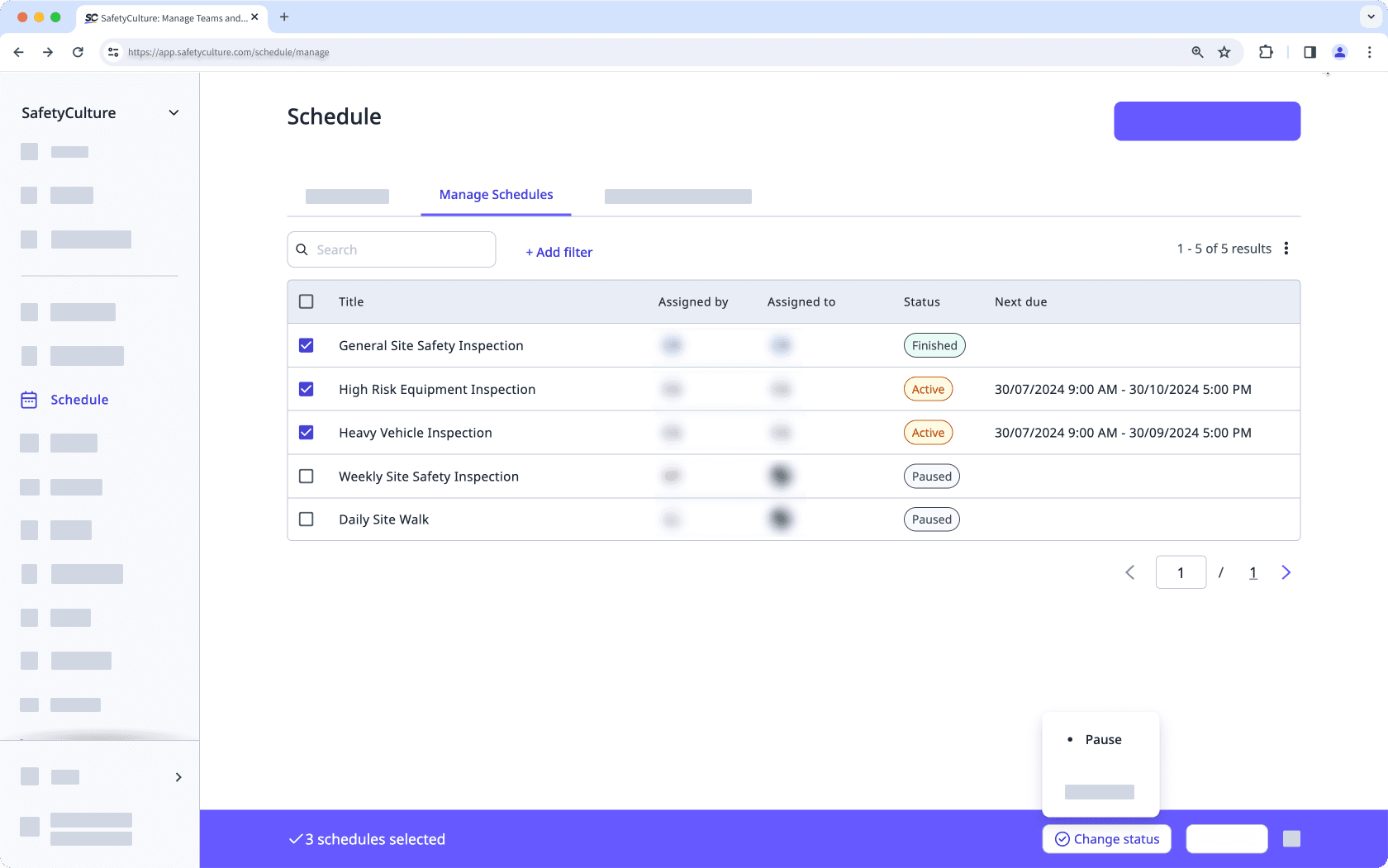The image size is (1388, 868).
Task: Click the check-circle icon on Change status
Action: point(1061,838)
